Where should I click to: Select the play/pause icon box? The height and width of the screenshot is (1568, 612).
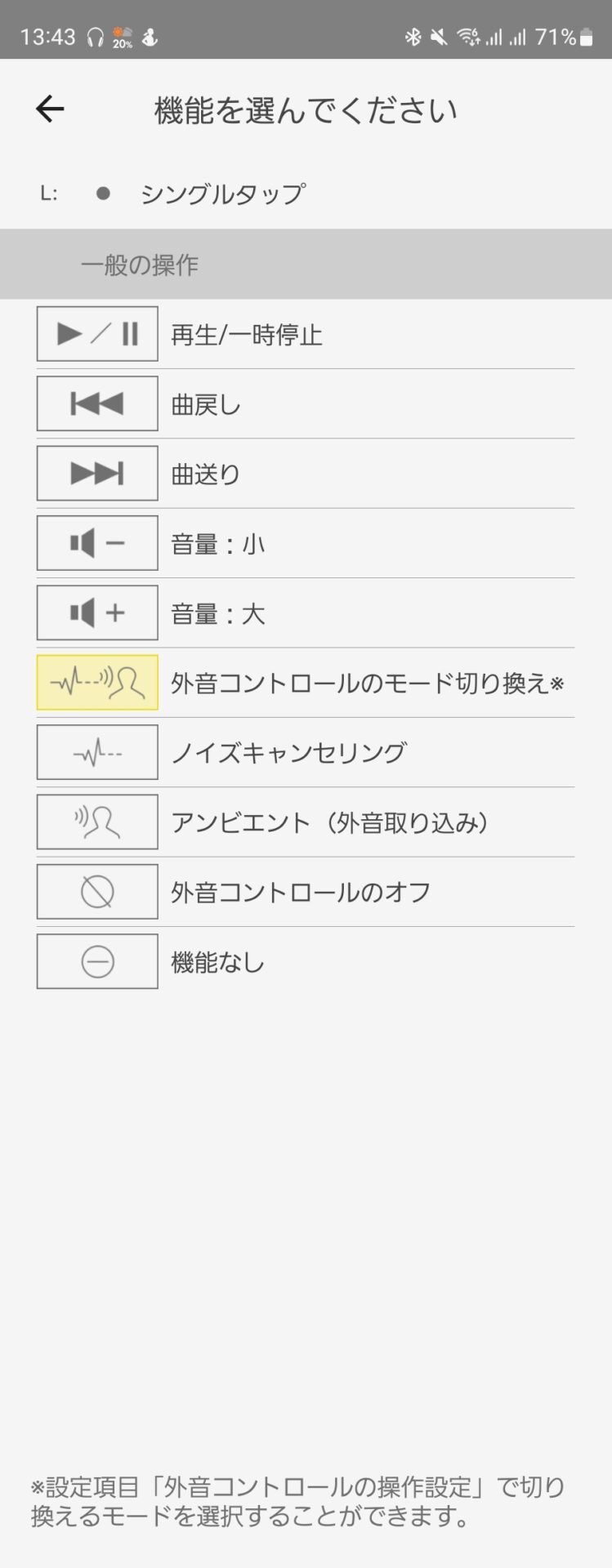pos(97,334)
